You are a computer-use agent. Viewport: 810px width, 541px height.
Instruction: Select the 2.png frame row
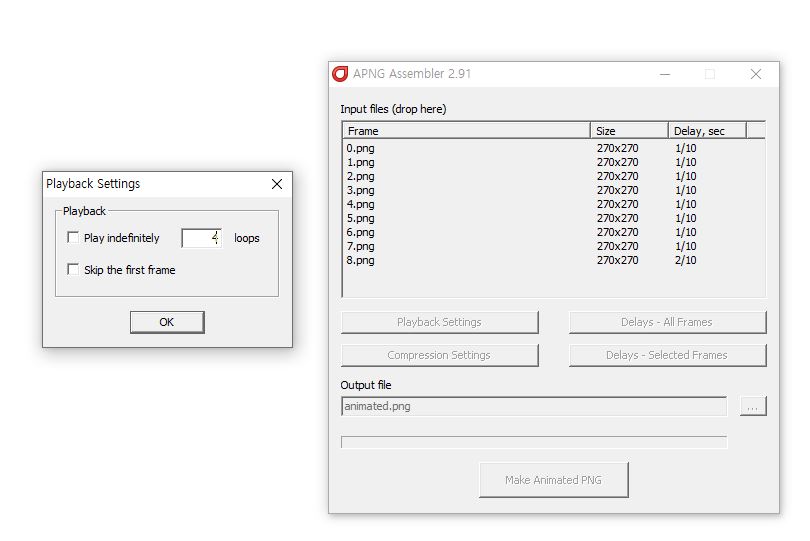pos(554,176)
